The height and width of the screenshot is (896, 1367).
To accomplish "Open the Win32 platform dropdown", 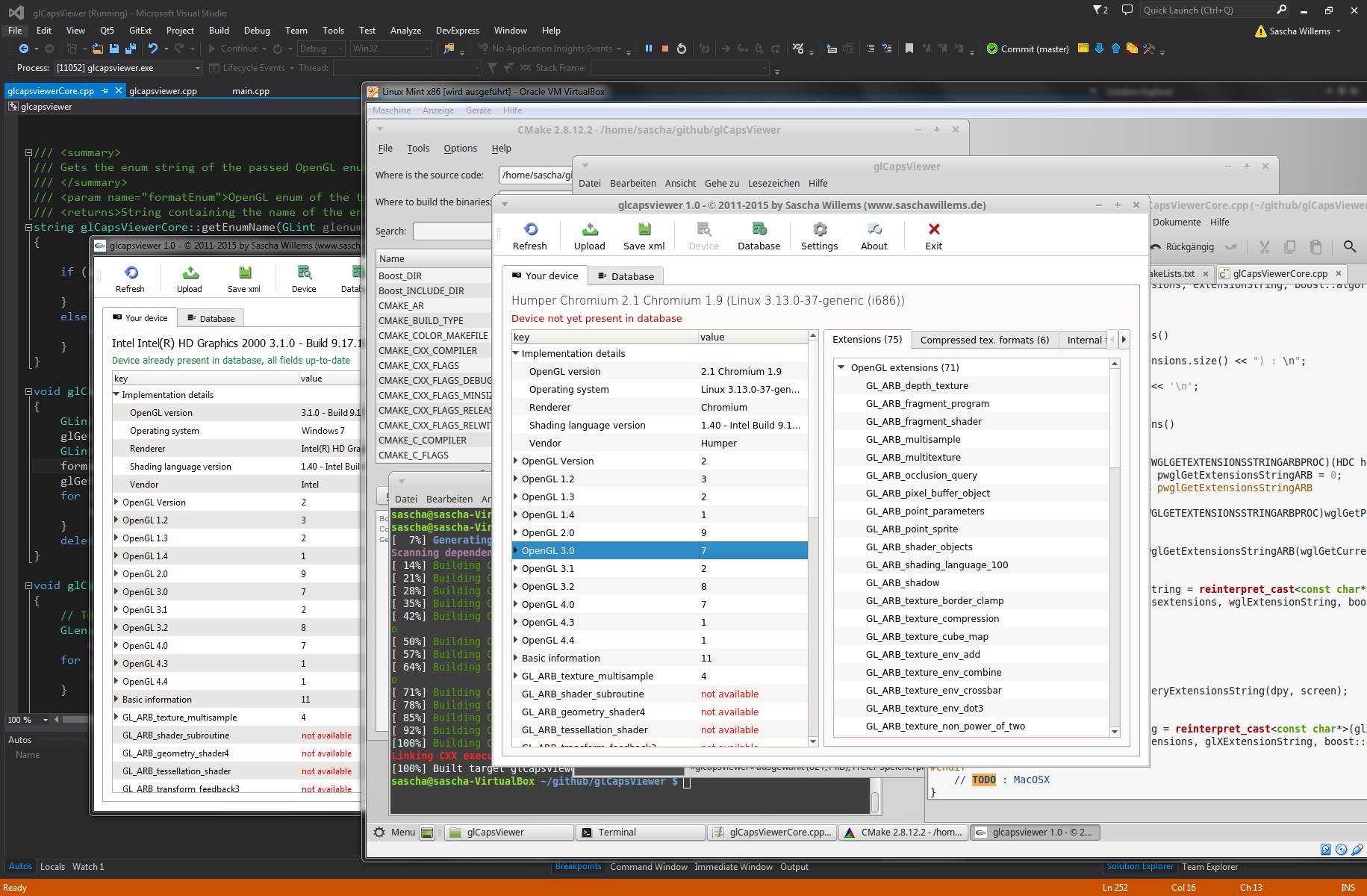I will 391,49.
